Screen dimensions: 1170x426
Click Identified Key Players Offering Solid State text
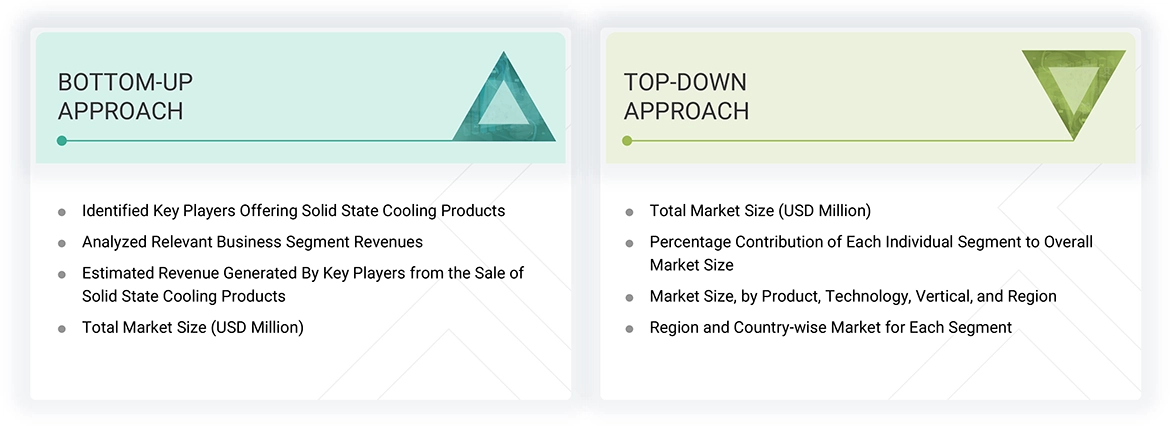click(293, 211)
